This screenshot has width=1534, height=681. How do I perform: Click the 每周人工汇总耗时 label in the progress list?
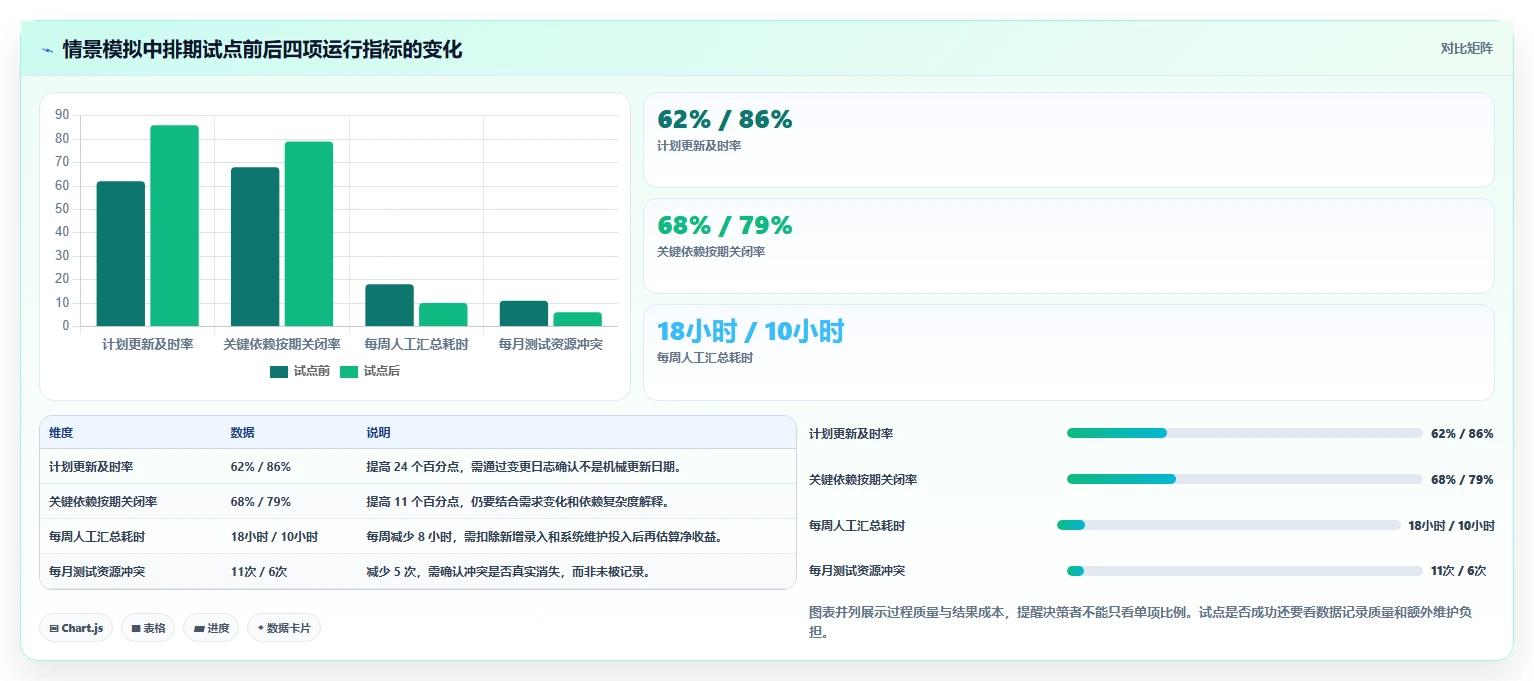tap(857, 526)
